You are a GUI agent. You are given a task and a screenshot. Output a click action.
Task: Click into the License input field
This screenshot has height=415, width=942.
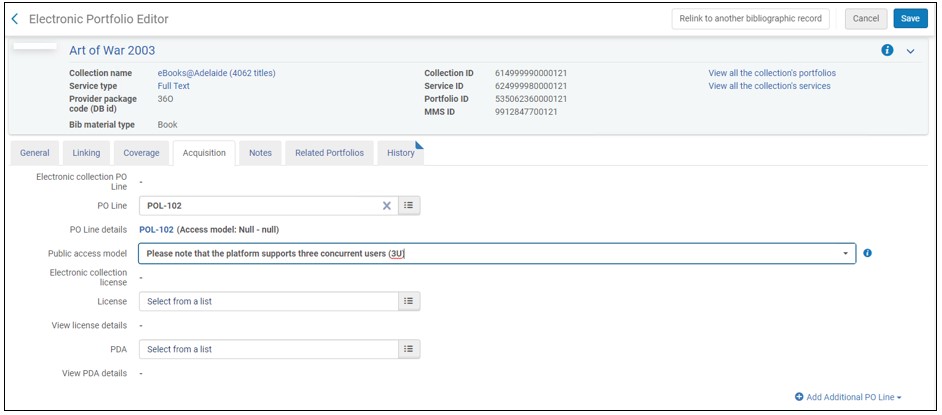pyautogui.click(x=267, y=301)
